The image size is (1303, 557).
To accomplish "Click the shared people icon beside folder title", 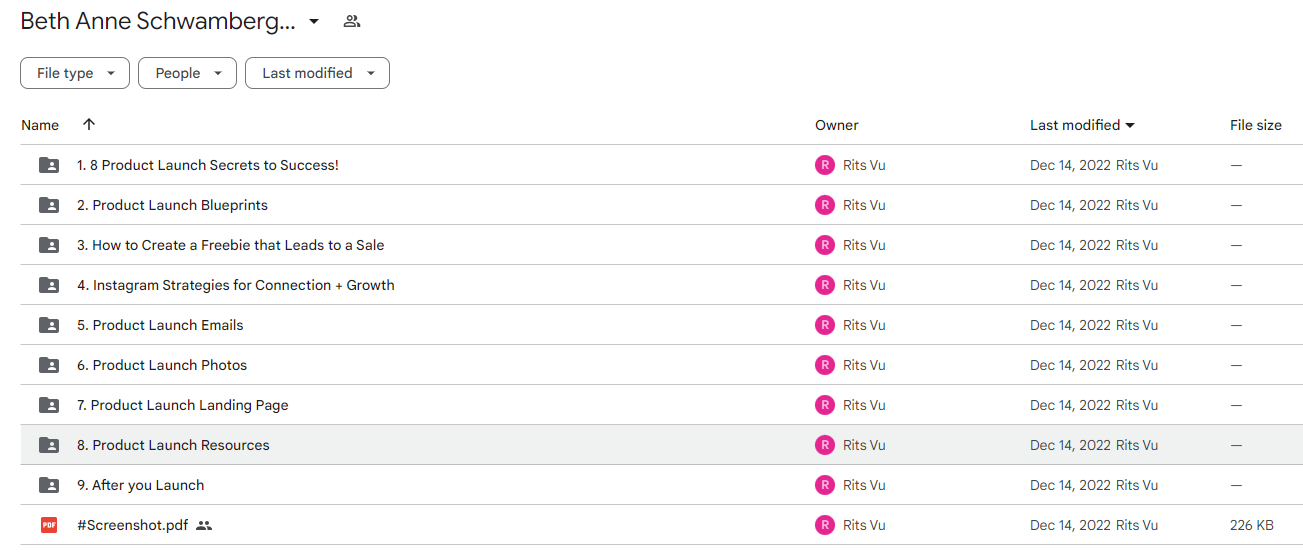I will pyautogui.click(x=351, y=21).
